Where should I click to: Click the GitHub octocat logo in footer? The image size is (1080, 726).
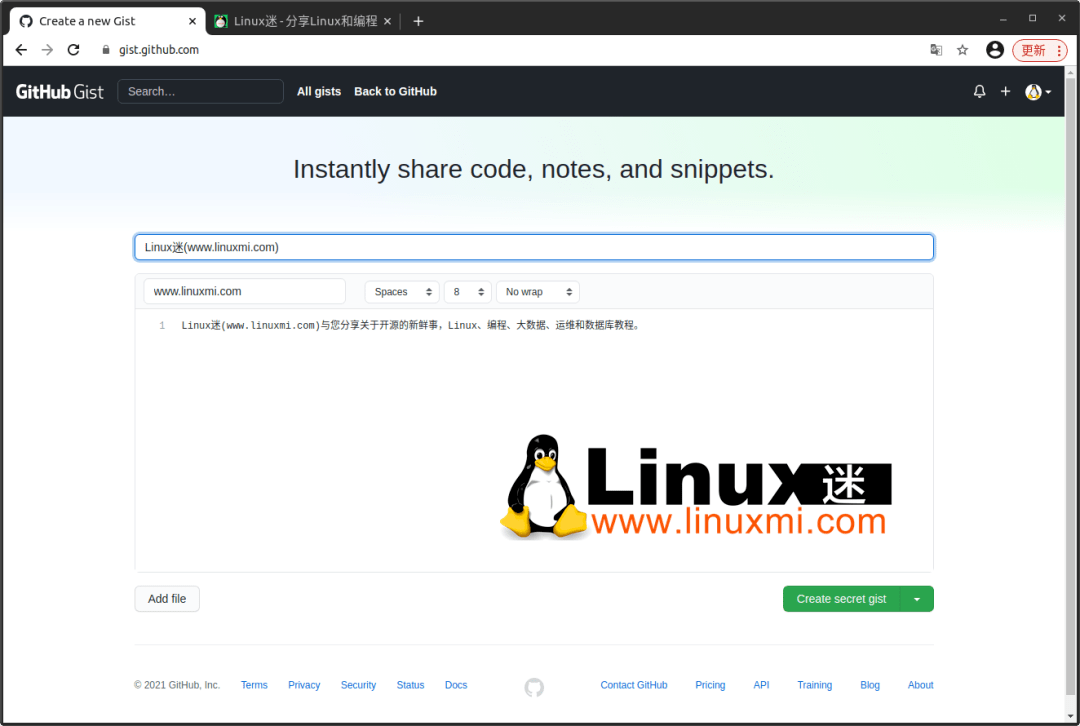click(533, 687)
